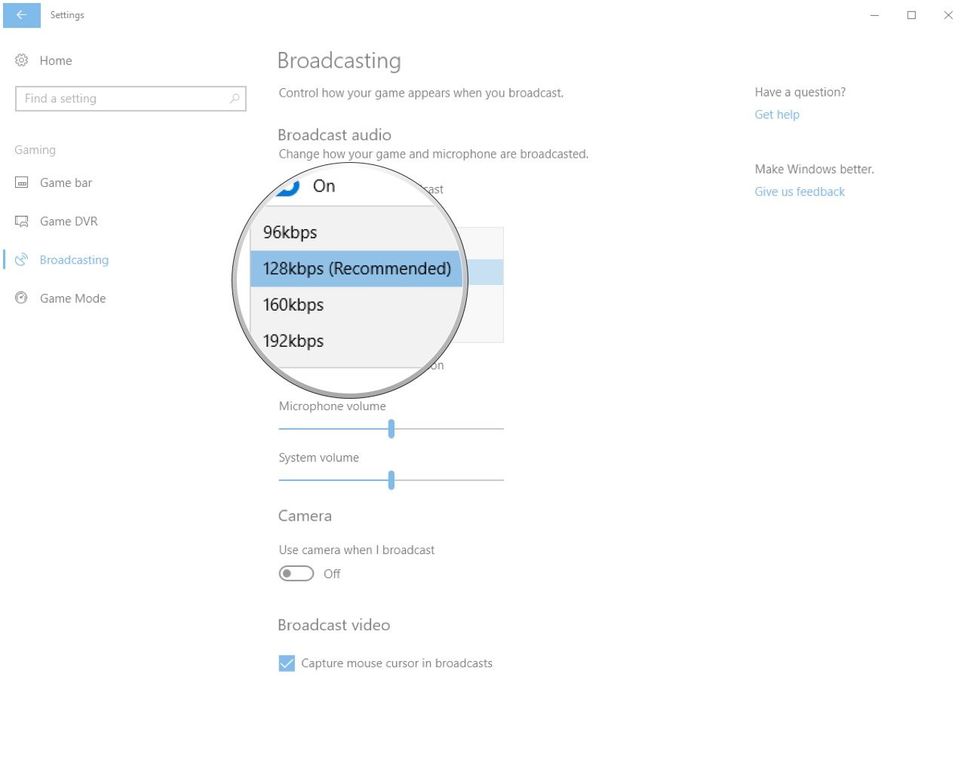Maximize the Settings window
Screen dimensions: 970x778
[911, 15]
